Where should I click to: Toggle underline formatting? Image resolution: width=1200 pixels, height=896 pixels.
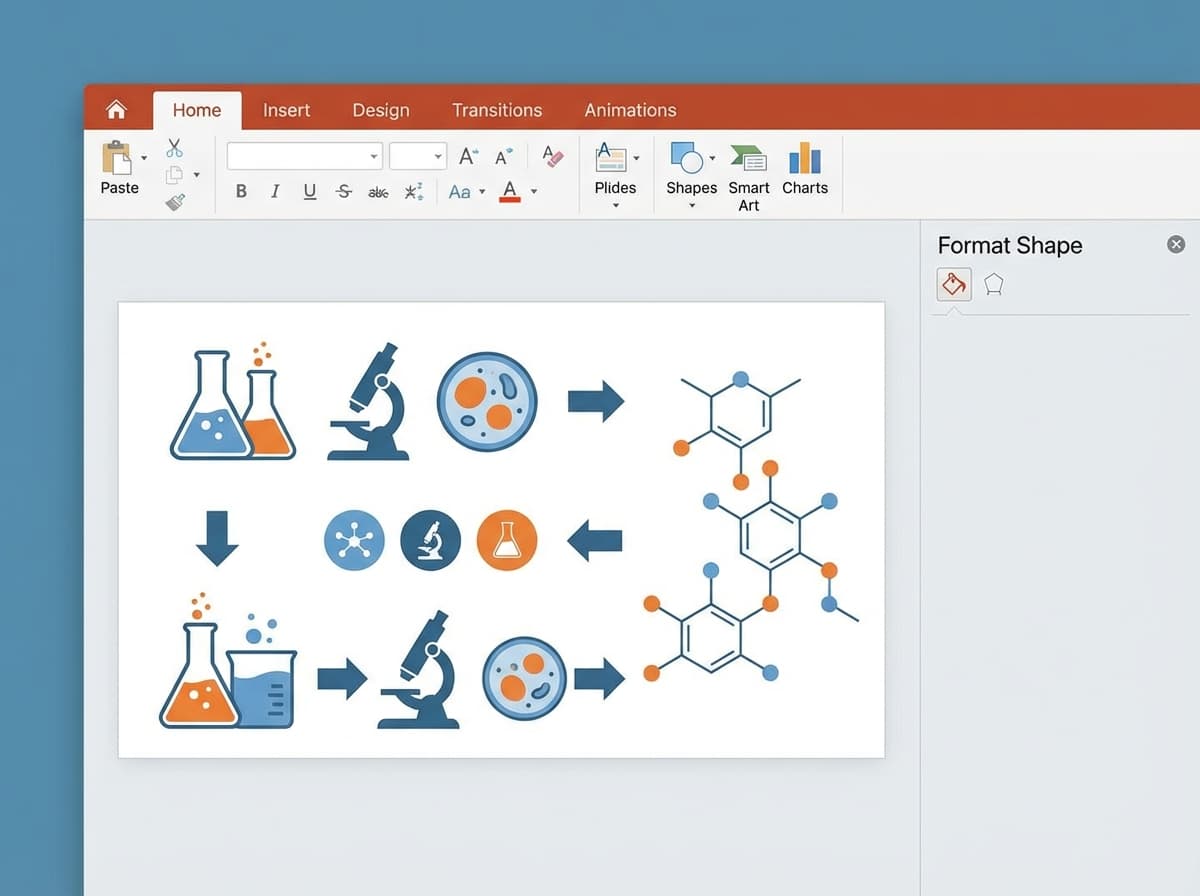point(308,191)
